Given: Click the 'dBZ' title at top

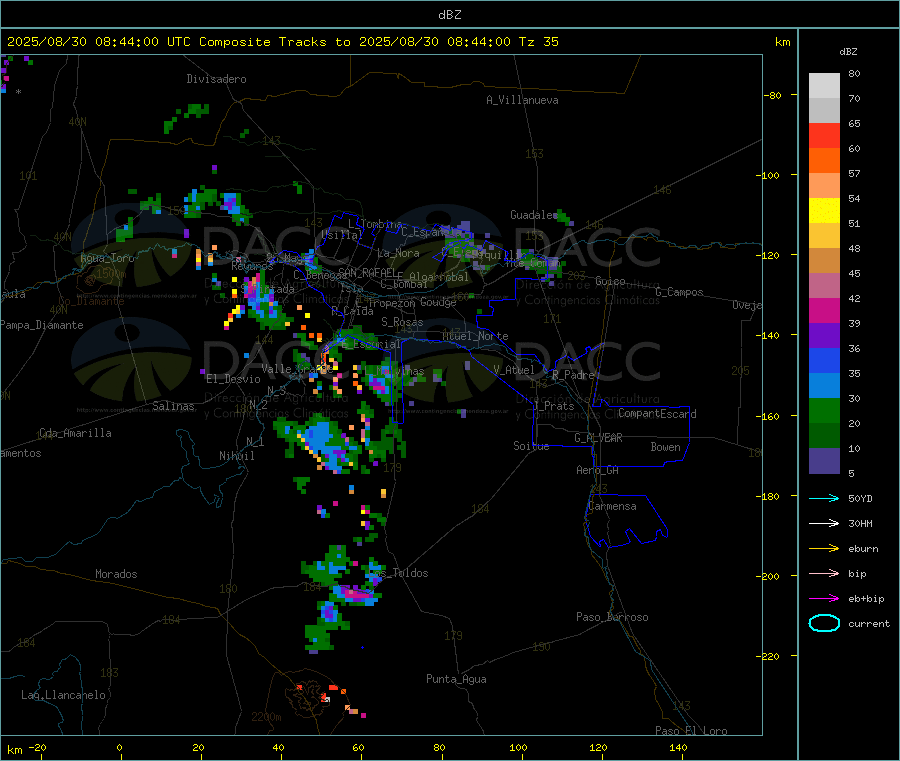Looking at the screenshot, I should coord(449,15).
